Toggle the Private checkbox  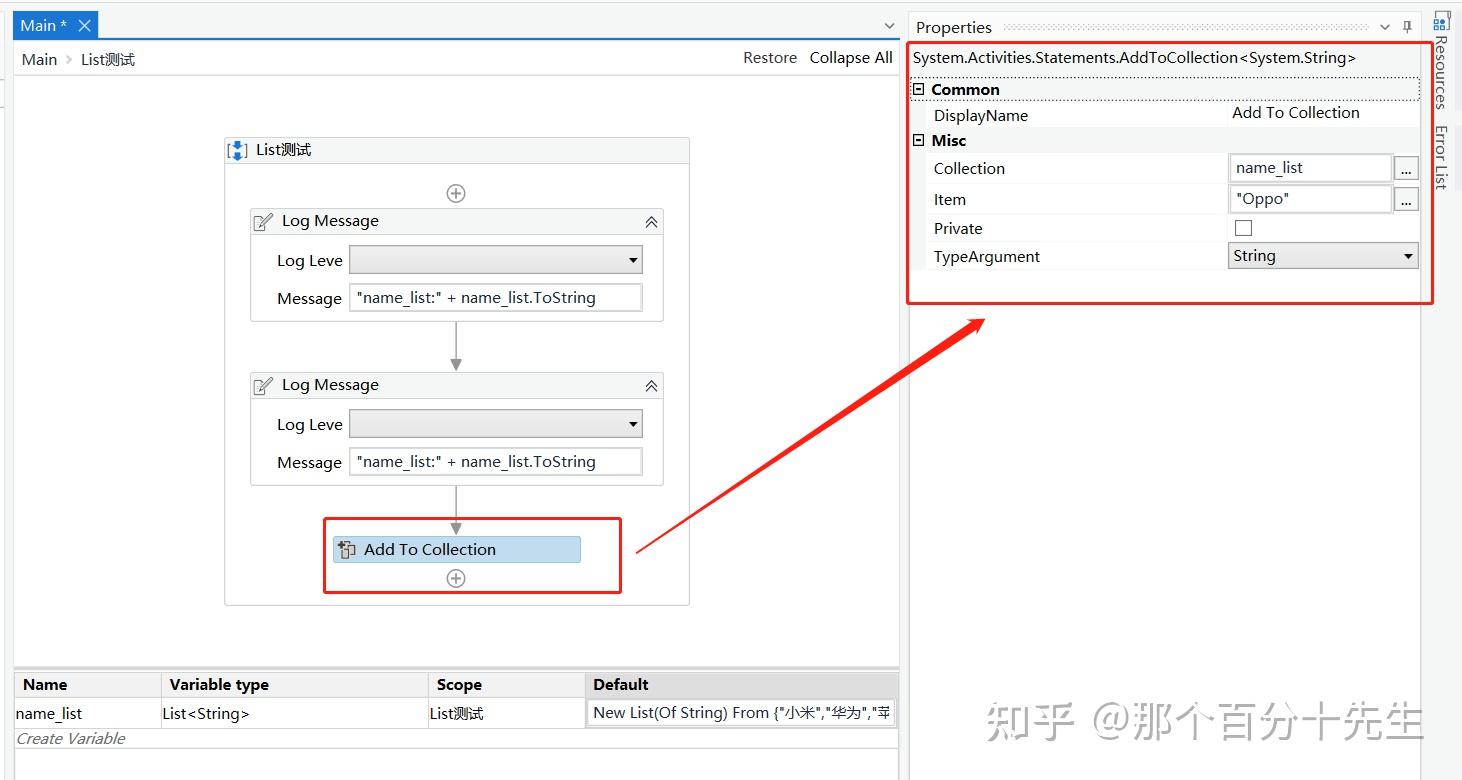[x=1243, y=227]
